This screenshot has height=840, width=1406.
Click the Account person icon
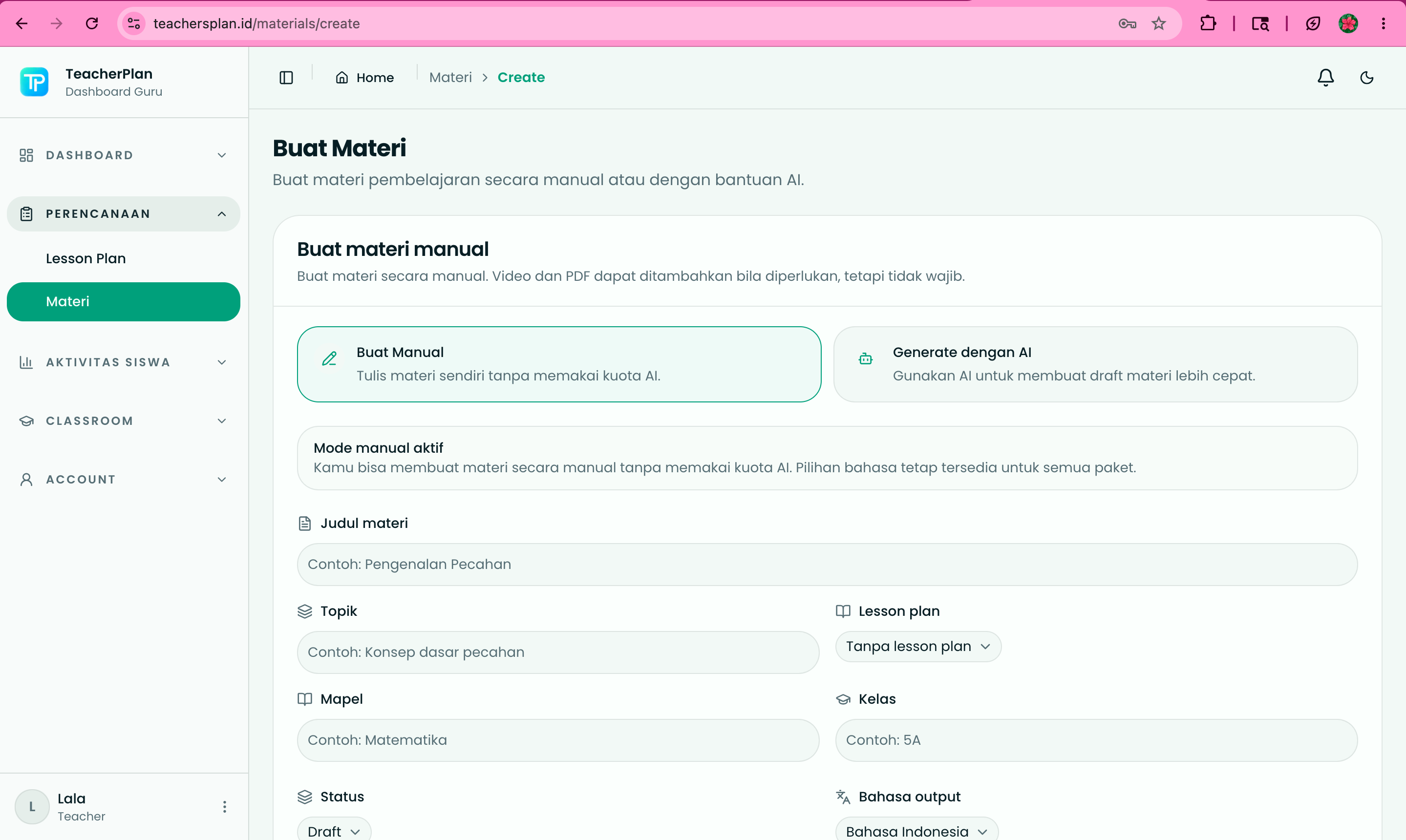coord(26,480)
